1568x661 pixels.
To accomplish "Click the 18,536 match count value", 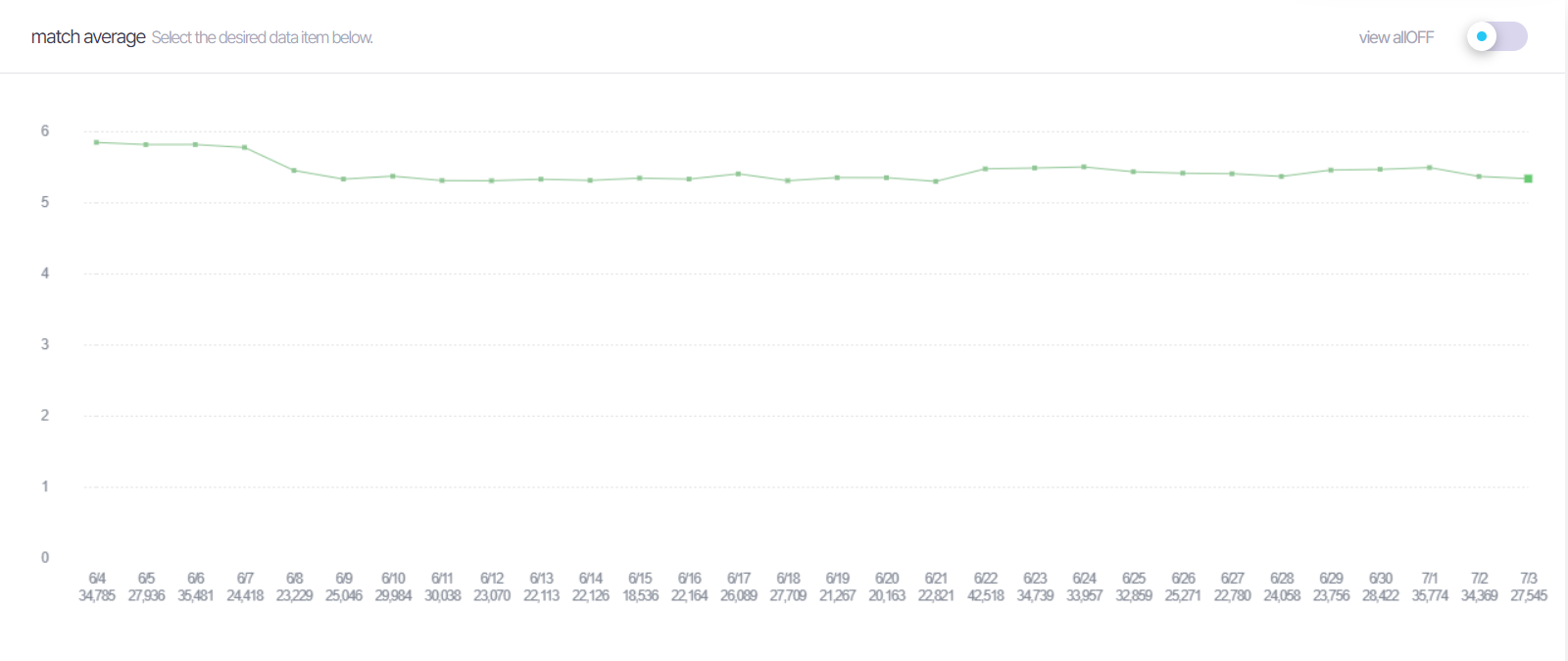I will 640,595.
